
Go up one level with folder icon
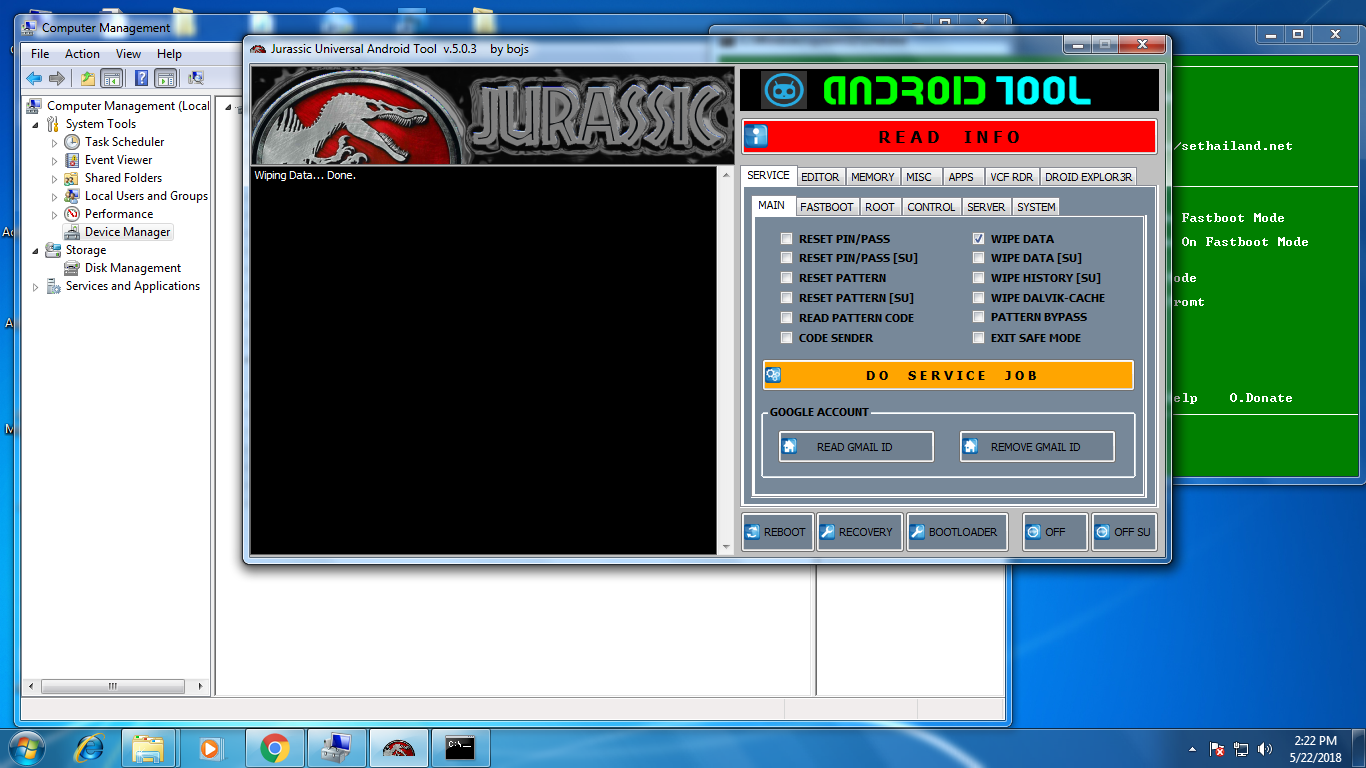pyautogui.click(x=88, y=78)
